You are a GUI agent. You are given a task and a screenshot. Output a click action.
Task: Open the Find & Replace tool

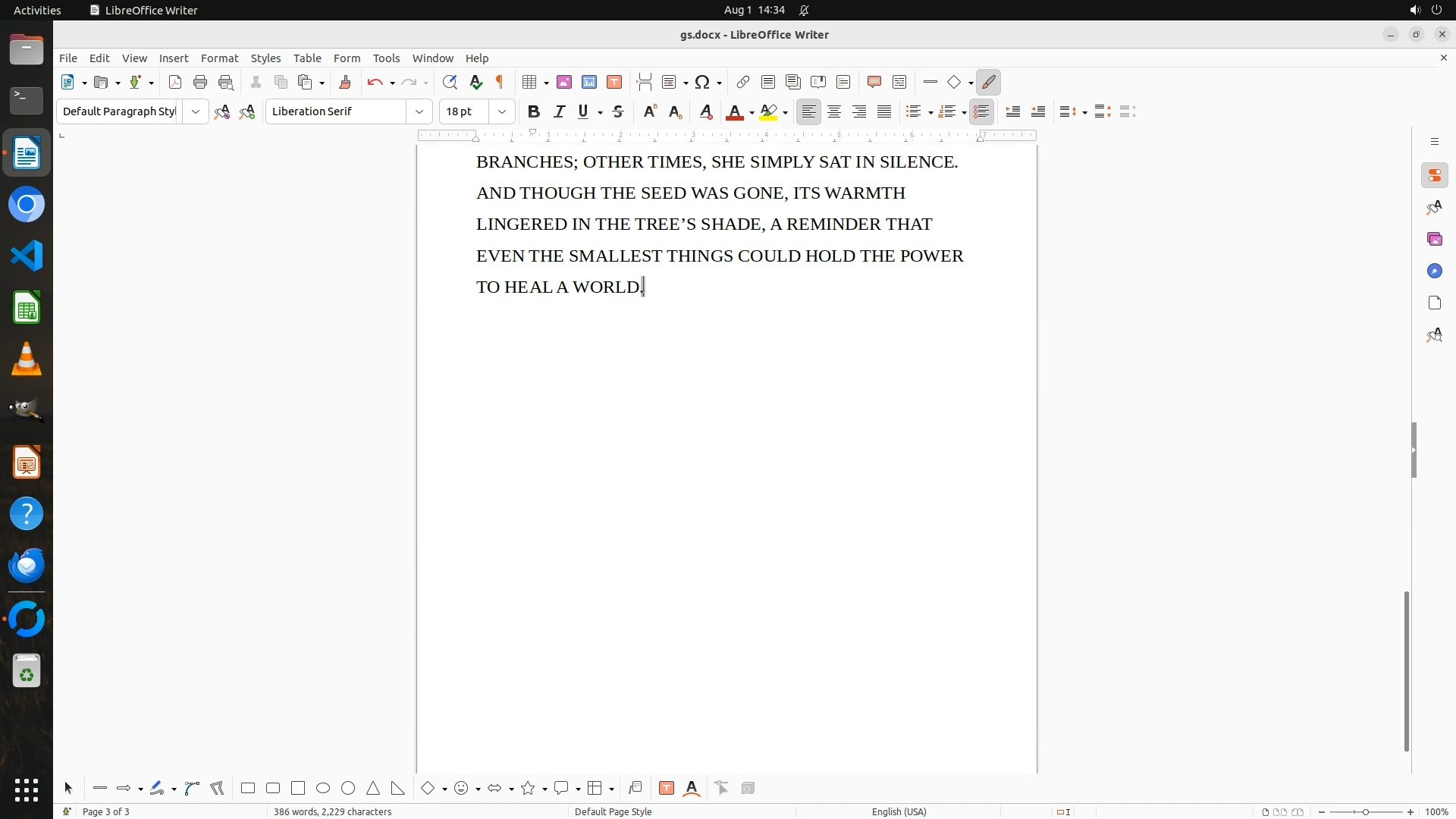[x=450, y=82]
